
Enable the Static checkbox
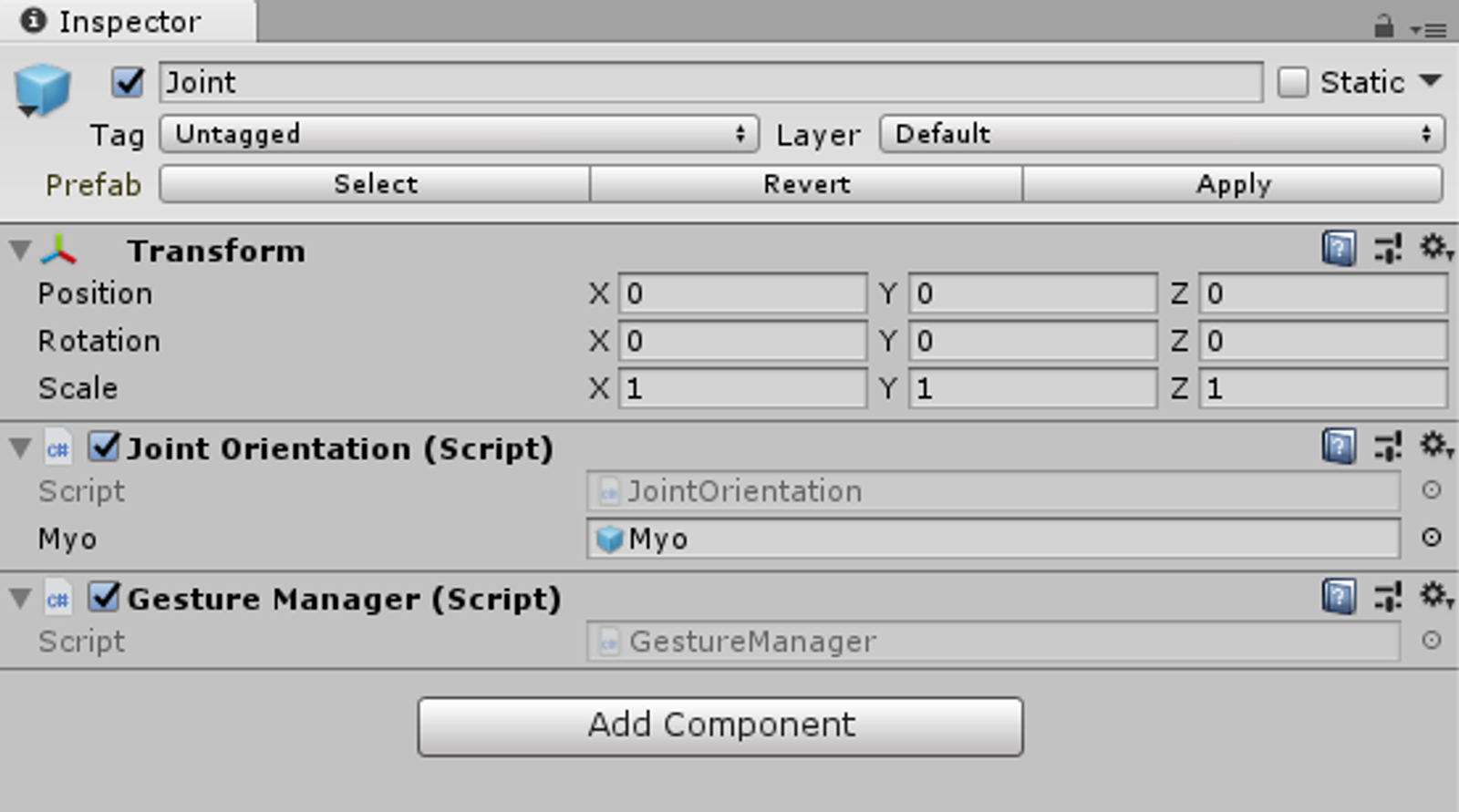pos(1292,82)
